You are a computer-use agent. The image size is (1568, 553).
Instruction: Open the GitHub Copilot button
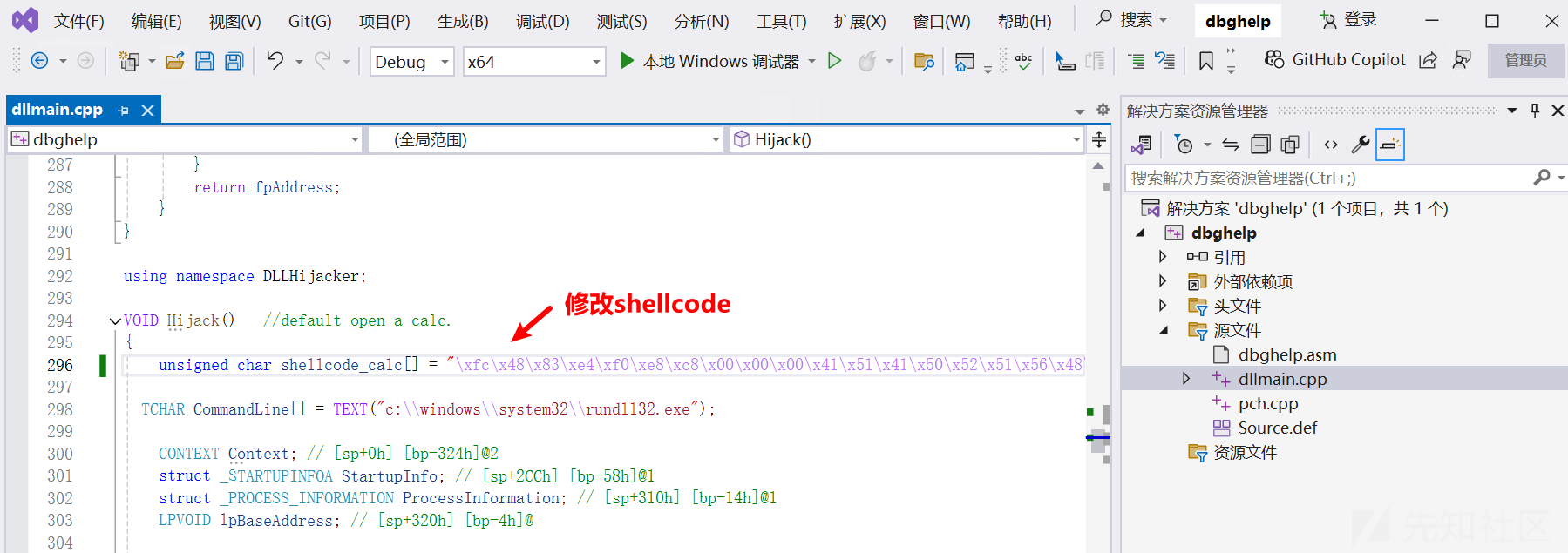[x=1335, y=60]
